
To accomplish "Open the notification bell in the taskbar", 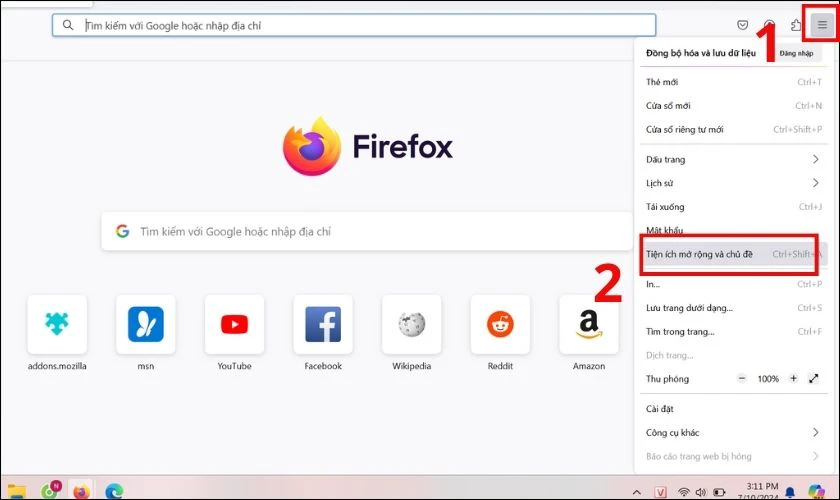I will (x=790, y=491).
